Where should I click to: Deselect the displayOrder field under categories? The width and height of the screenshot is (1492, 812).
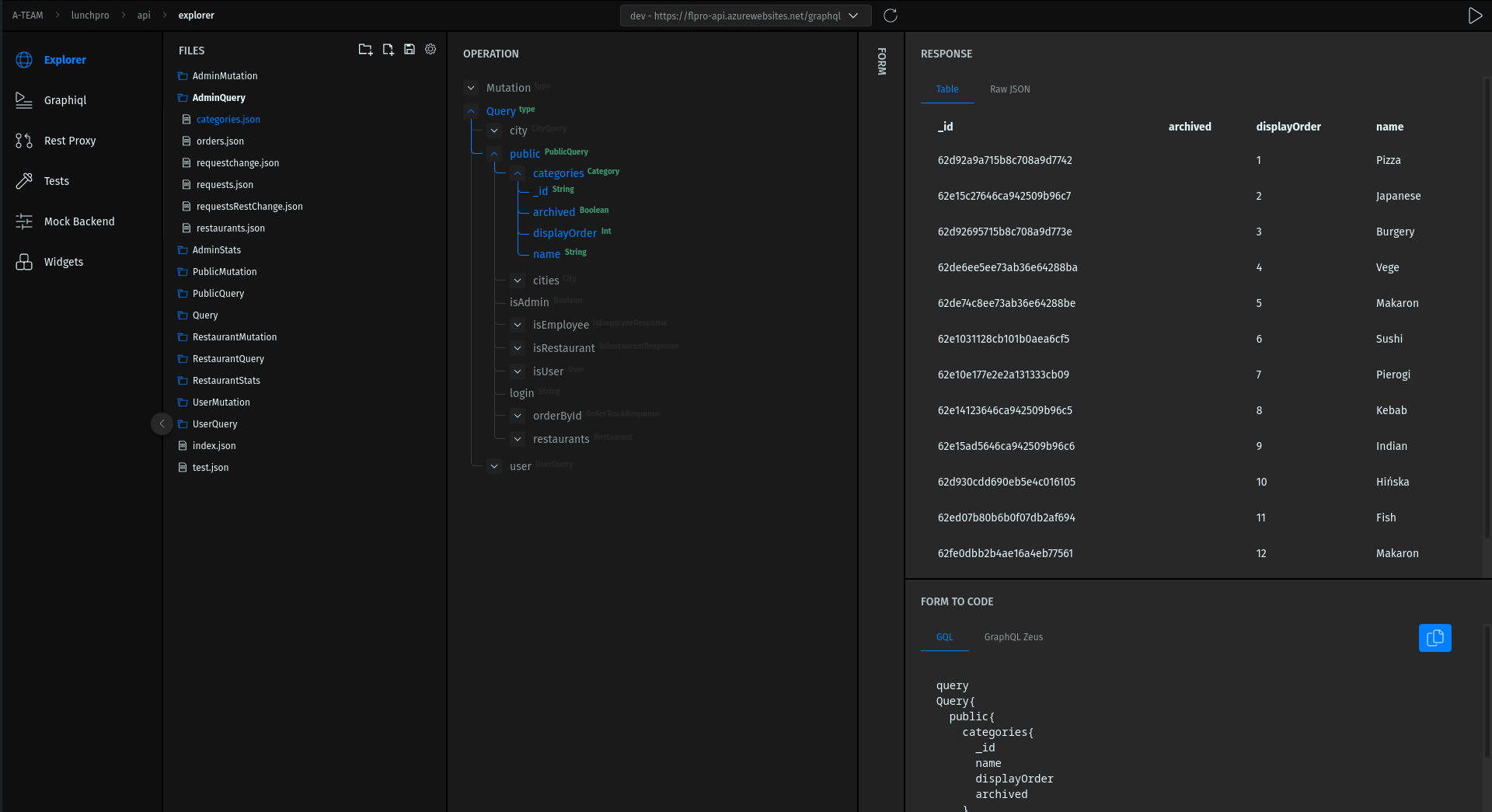[x=565, y=232]
